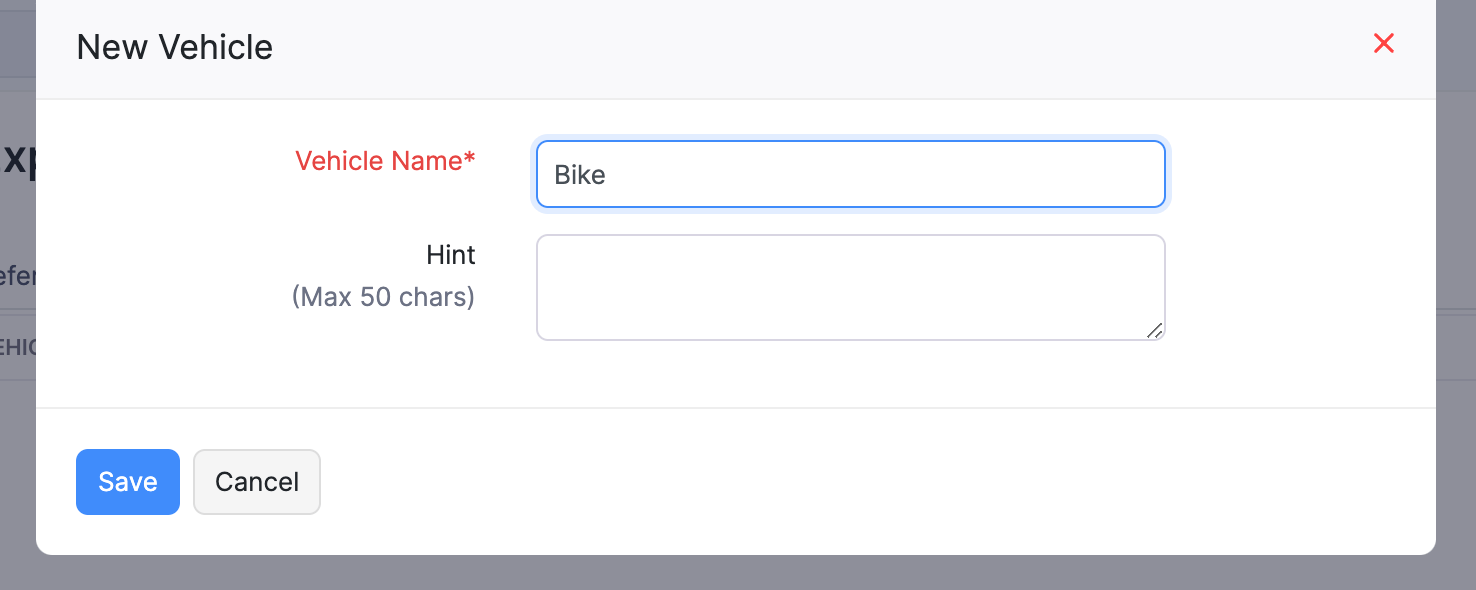Click the "(Max 50 chars)" note
The height and width of the screenshot is (590, 1476).
point(383,297)
